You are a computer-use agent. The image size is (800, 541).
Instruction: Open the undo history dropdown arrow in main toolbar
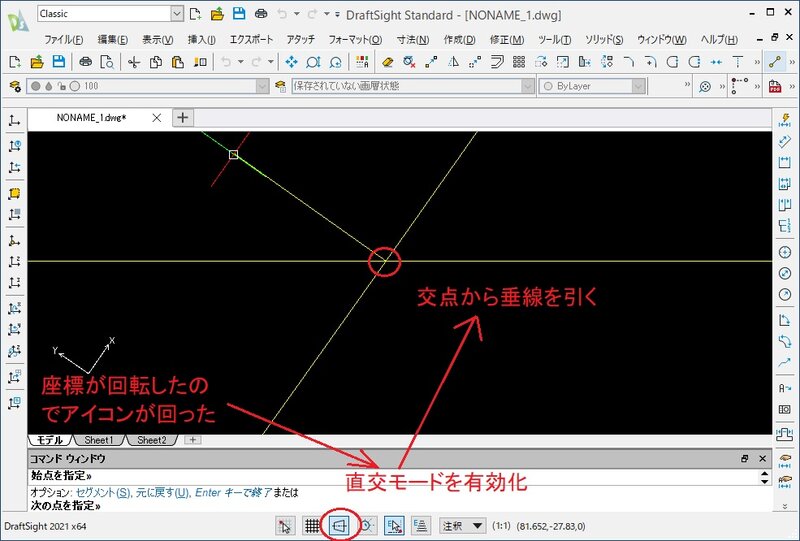240,62
